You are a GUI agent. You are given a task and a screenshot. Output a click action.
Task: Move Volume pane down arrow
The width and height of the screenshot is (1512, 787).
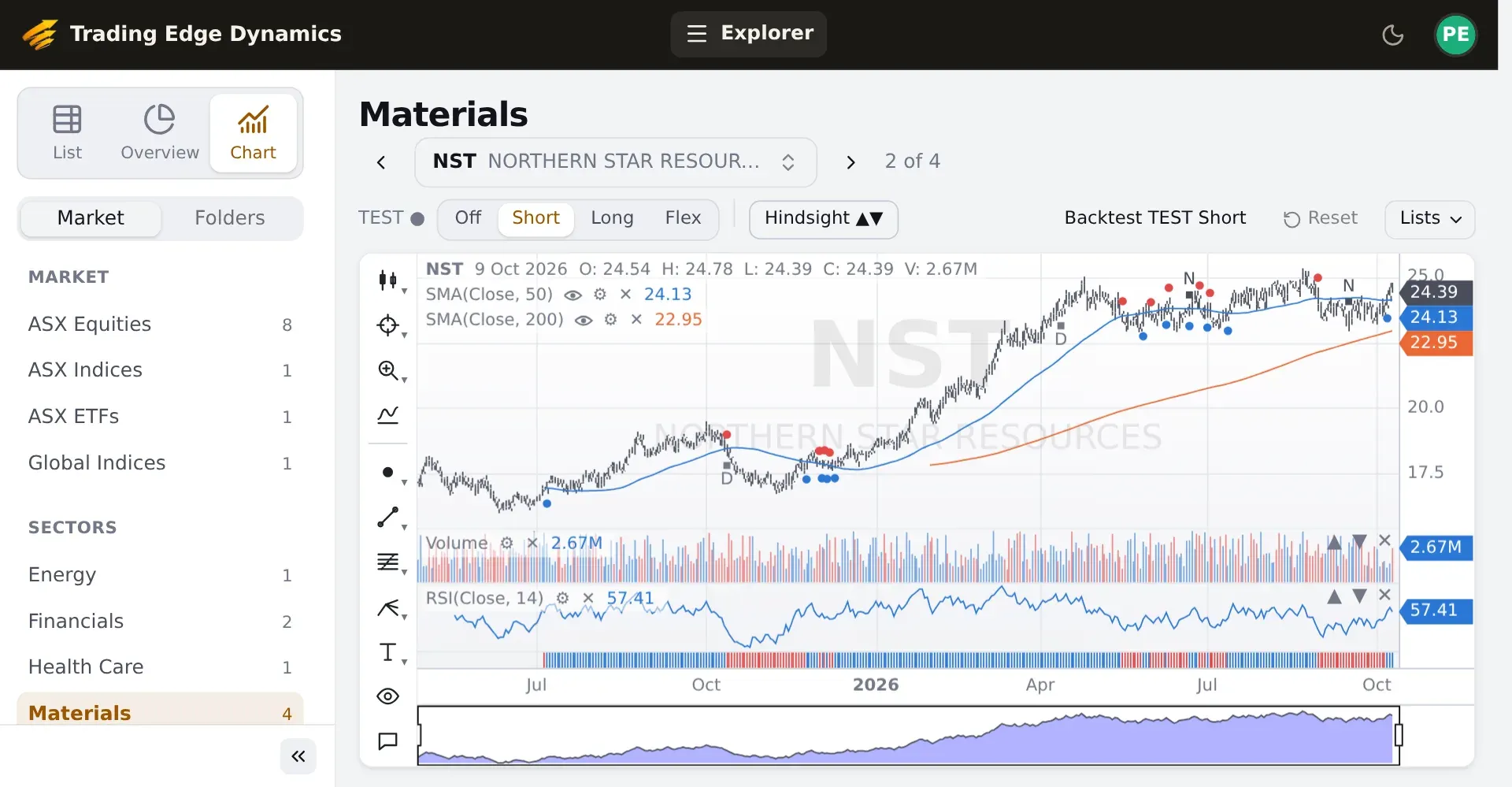point(1359,541)
